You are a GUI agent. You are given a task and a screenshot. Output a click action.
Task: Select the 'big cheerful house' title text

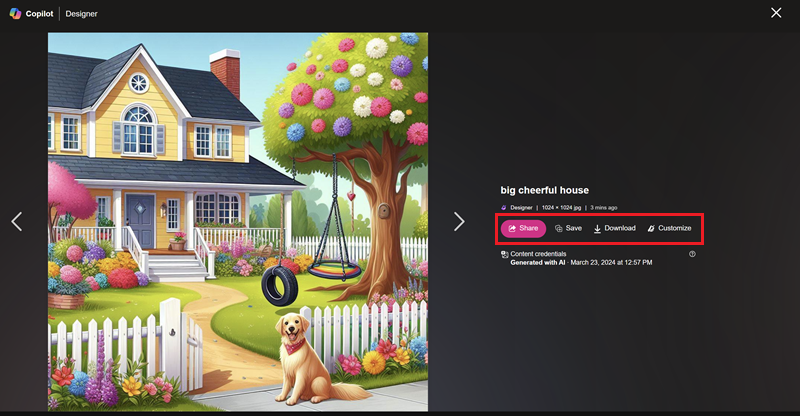[544, 190]
